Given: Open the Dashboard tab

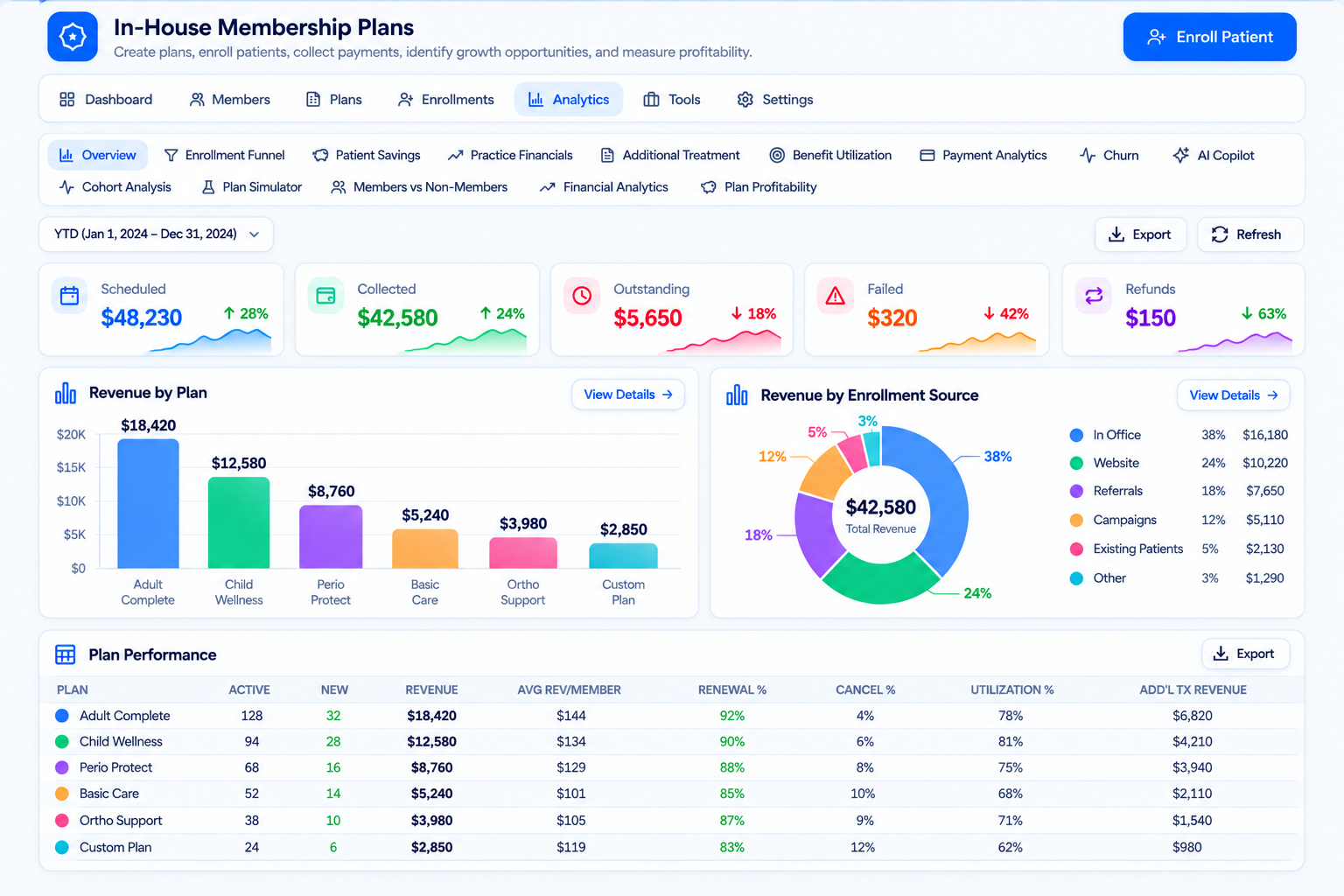Looking at the screenshot, I should click(106, 100).
